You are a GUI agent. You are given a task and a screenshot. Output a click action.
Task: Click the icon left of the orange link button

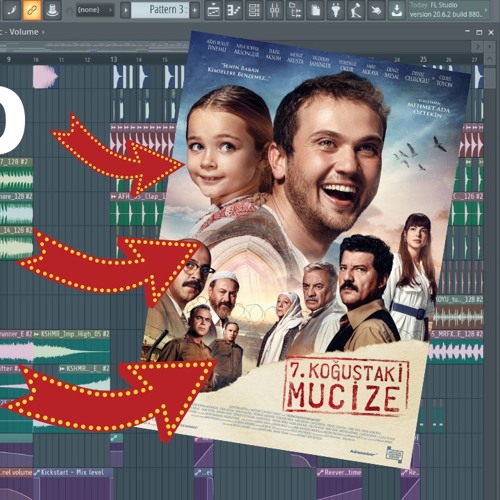(12, 10)
